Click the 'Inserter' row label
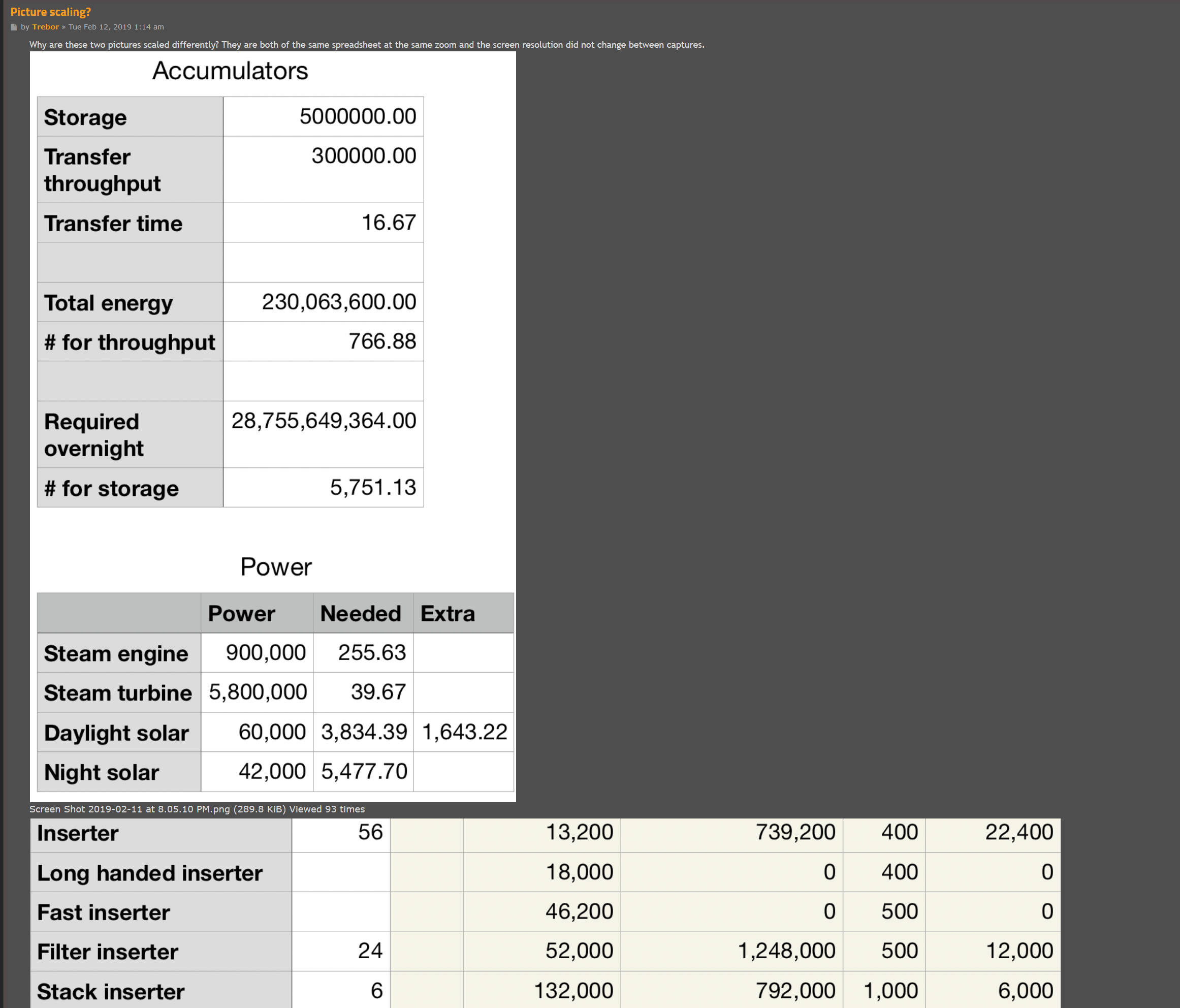This screenshot has height=1008, width=1180. (78, 833)
